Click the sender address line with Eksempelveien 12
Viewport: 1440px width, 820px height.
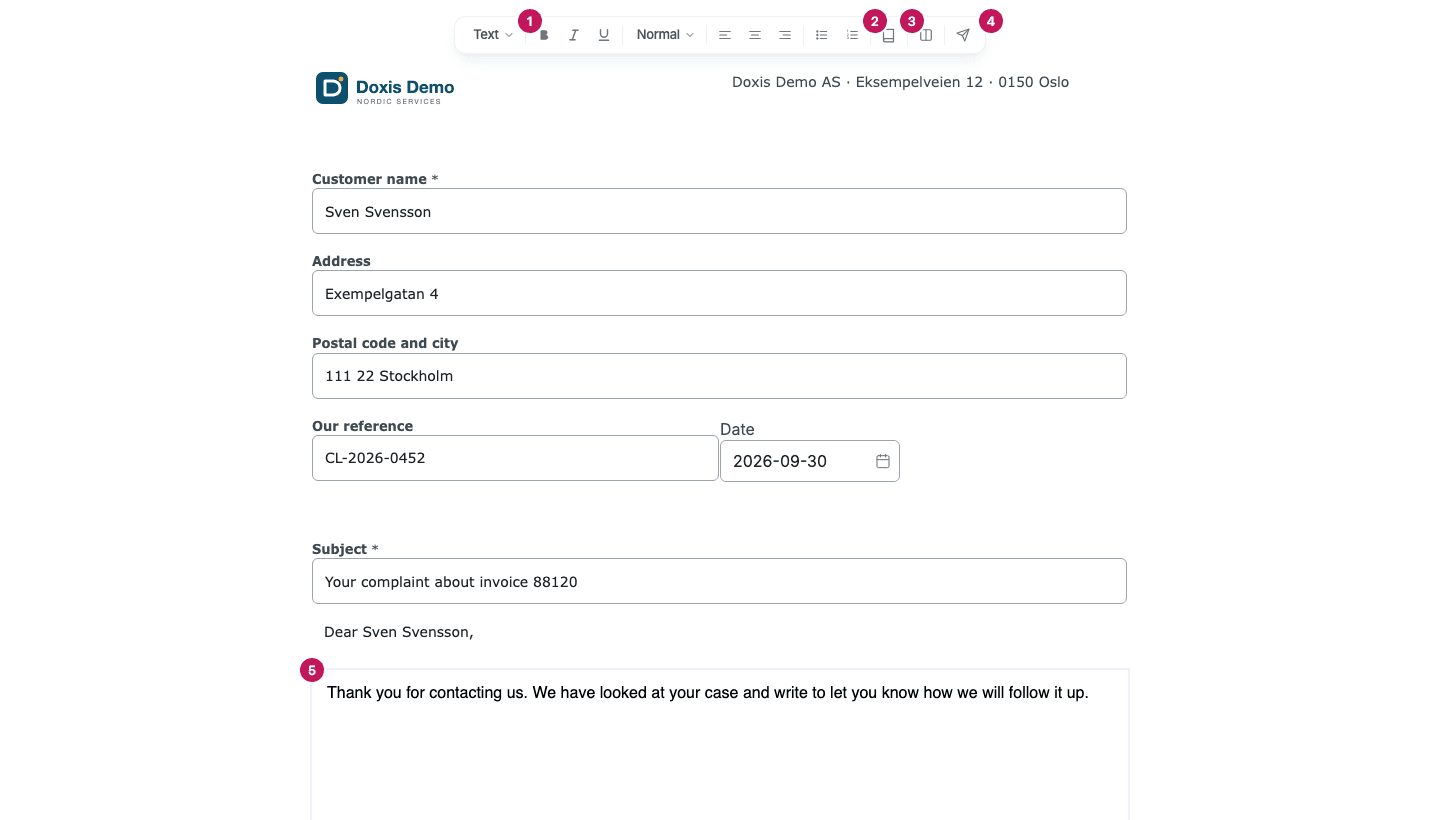(900, 82)
